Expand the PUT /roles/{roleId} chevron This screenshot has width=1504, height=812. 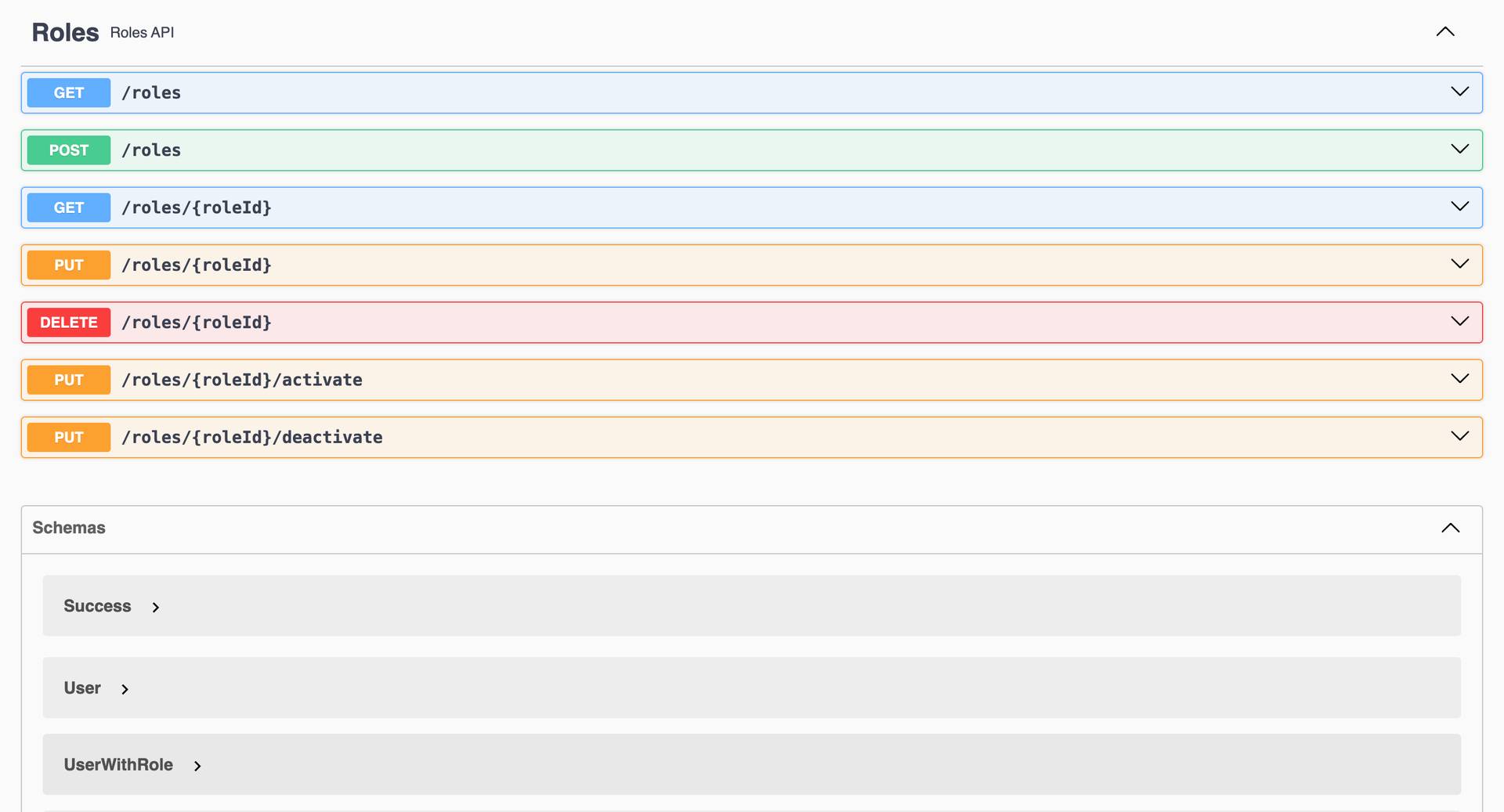pyautogui.click(x=1459, y=264)
